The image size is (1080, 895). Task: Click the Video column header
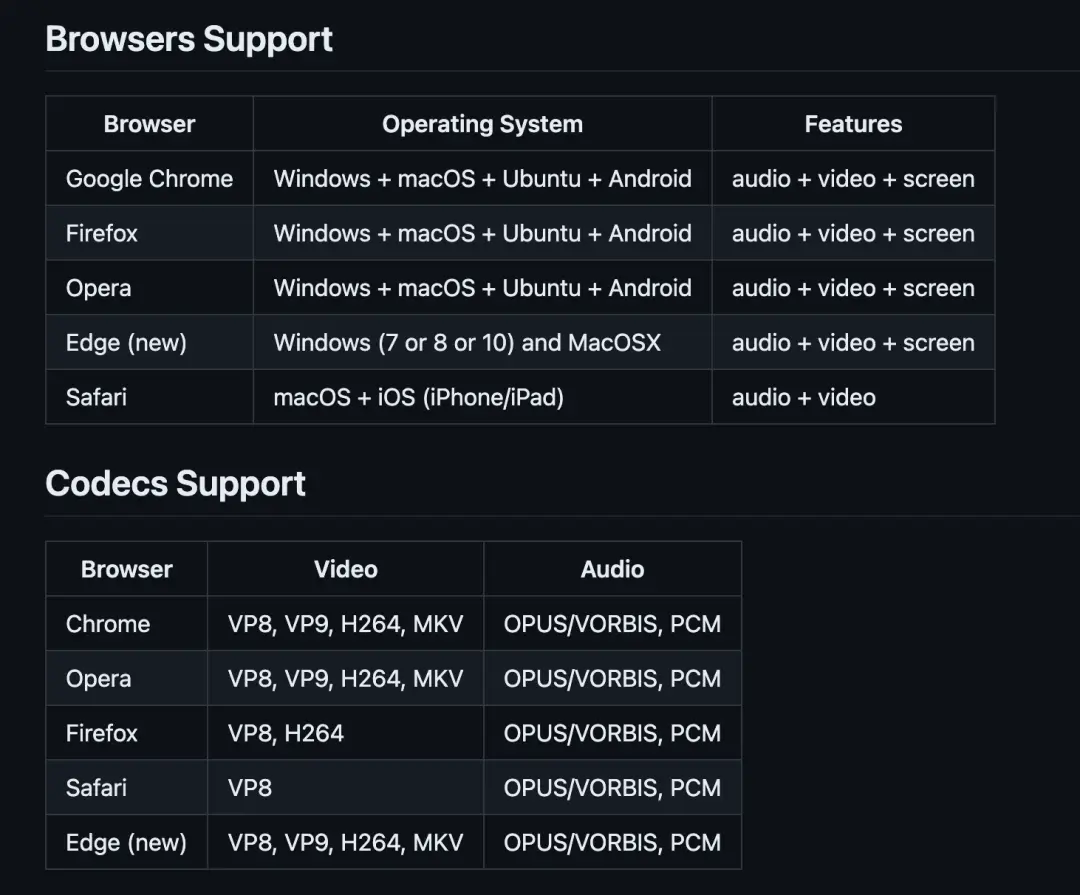pyautogui.click(x=345, y=569)
